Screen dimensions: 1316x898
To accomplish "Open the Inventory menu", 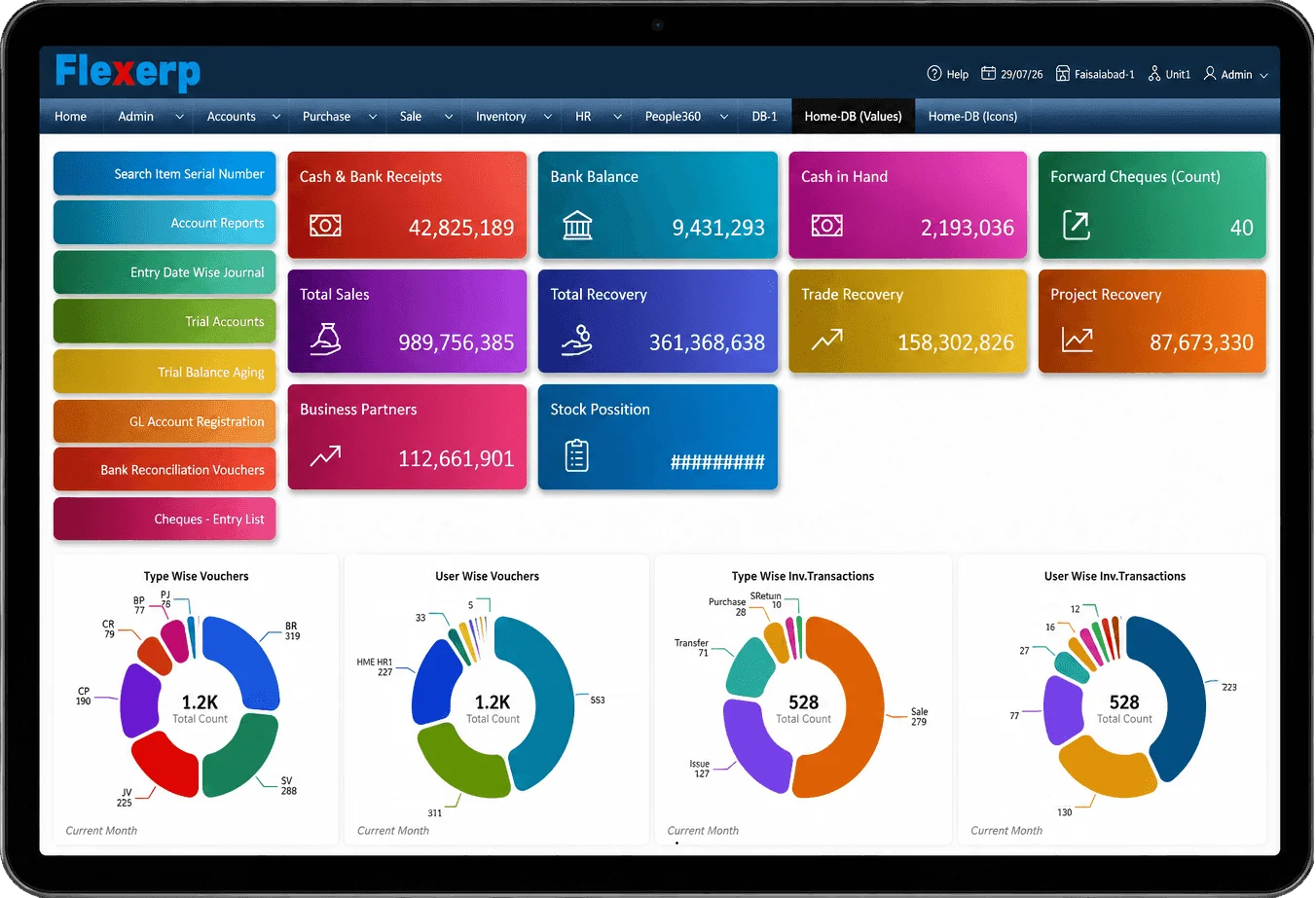I will point(501,117).
